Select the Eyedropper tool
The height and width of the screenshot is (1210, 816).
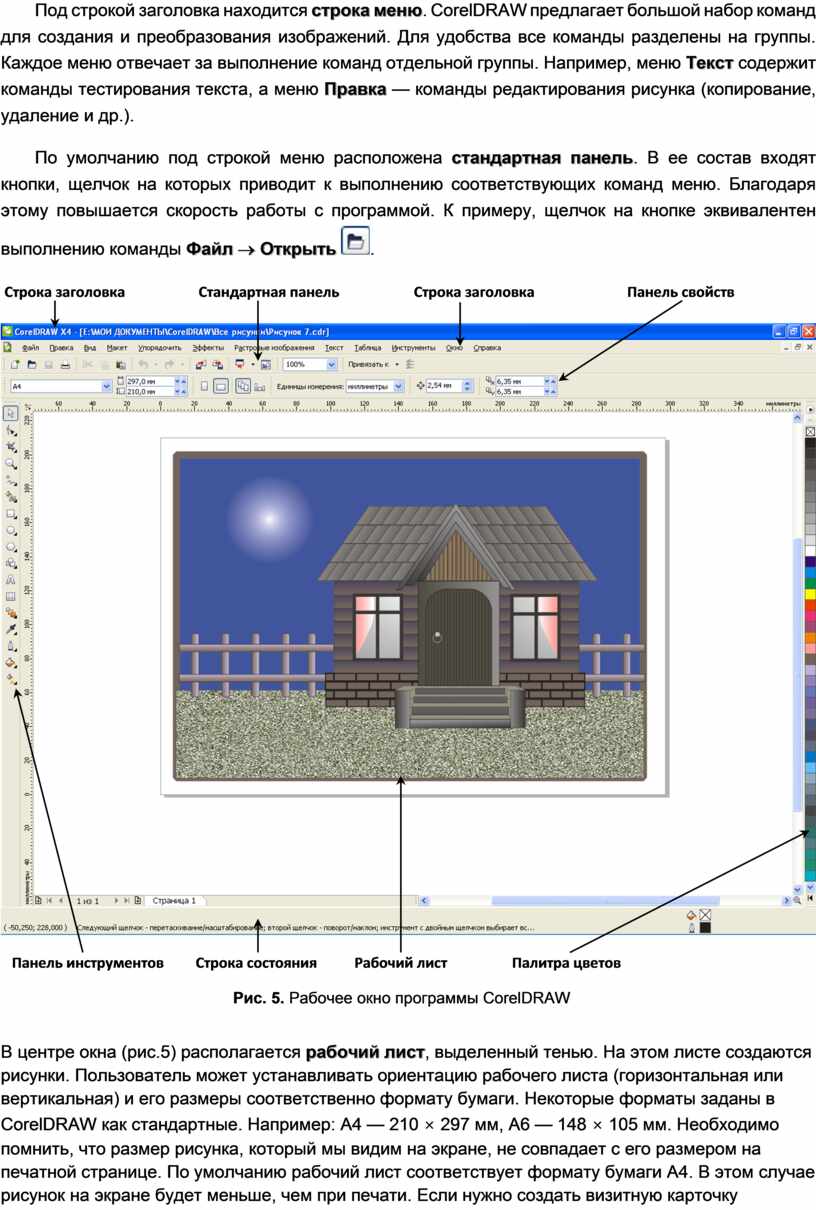[x=11, y=629]
